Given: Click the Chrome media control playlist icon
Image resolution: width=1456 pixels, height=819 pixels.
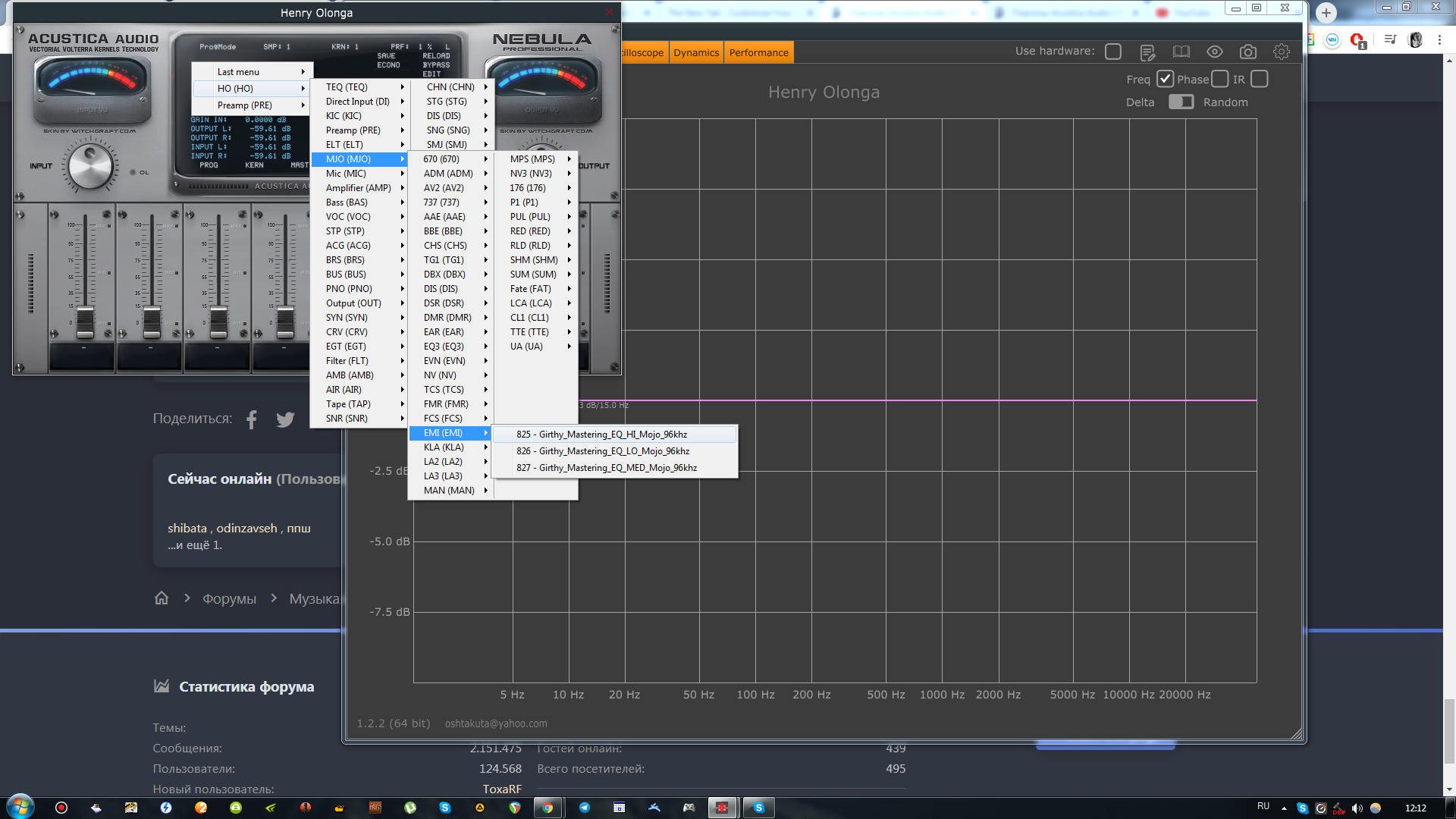Looking at the screenshot, I should click(1390, 39).
